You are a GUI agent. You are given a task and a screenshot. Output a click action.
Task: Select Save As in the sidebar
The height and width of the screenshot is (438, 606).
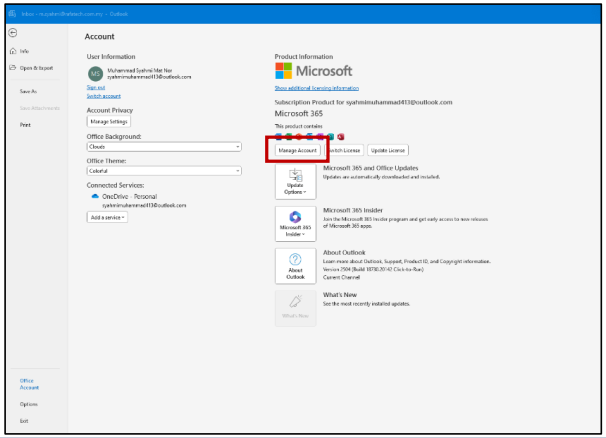28,92
